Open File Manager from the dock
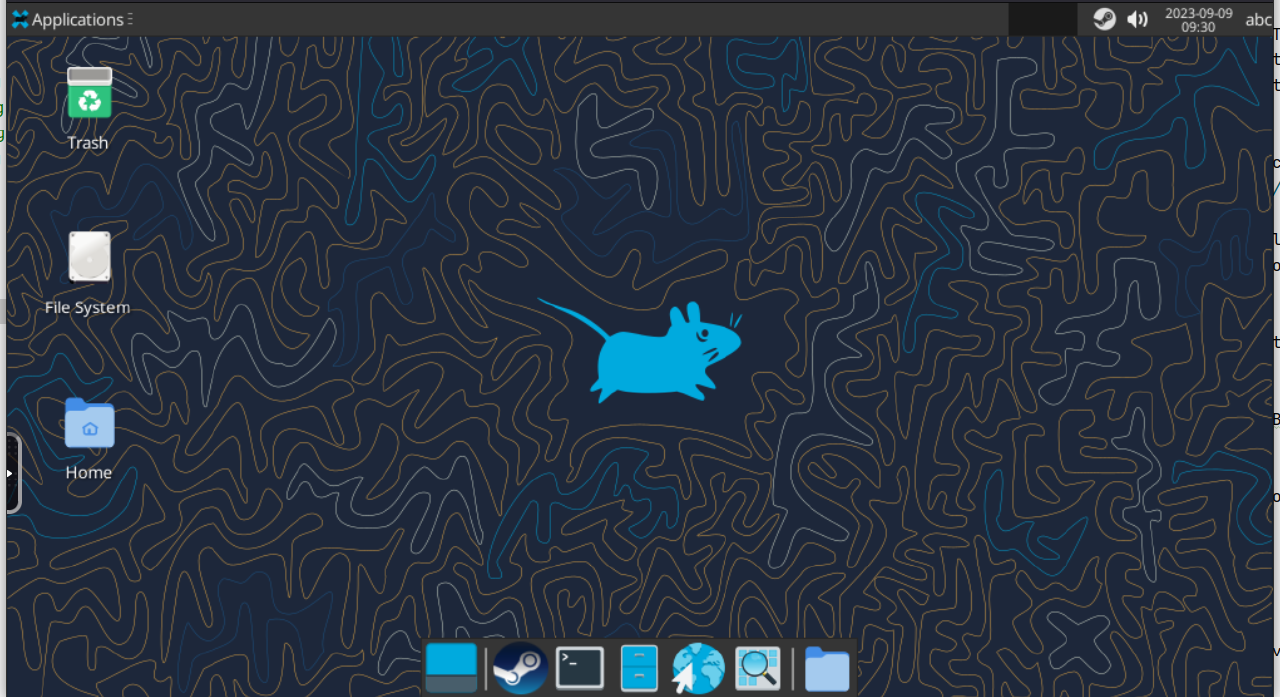The height and width of the screenshot is (697, 1280). 639,667
